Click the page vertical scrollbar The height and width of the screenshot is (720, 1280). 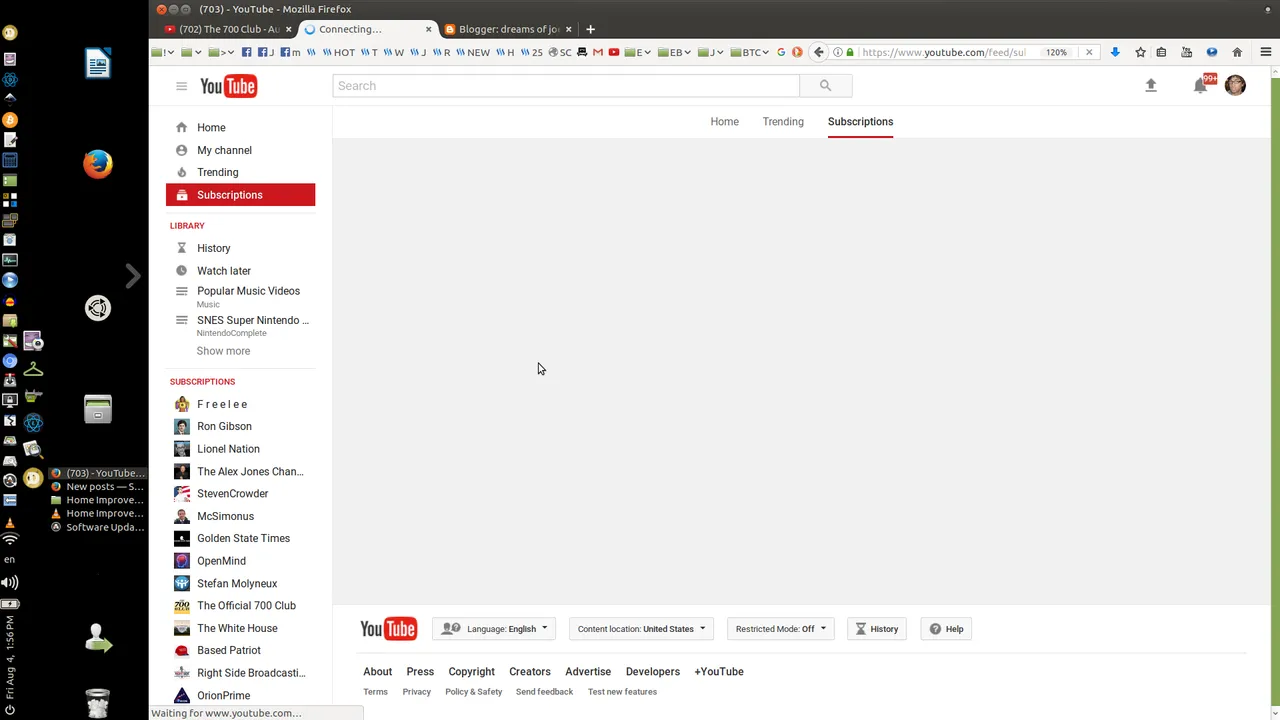(1275, 390)
